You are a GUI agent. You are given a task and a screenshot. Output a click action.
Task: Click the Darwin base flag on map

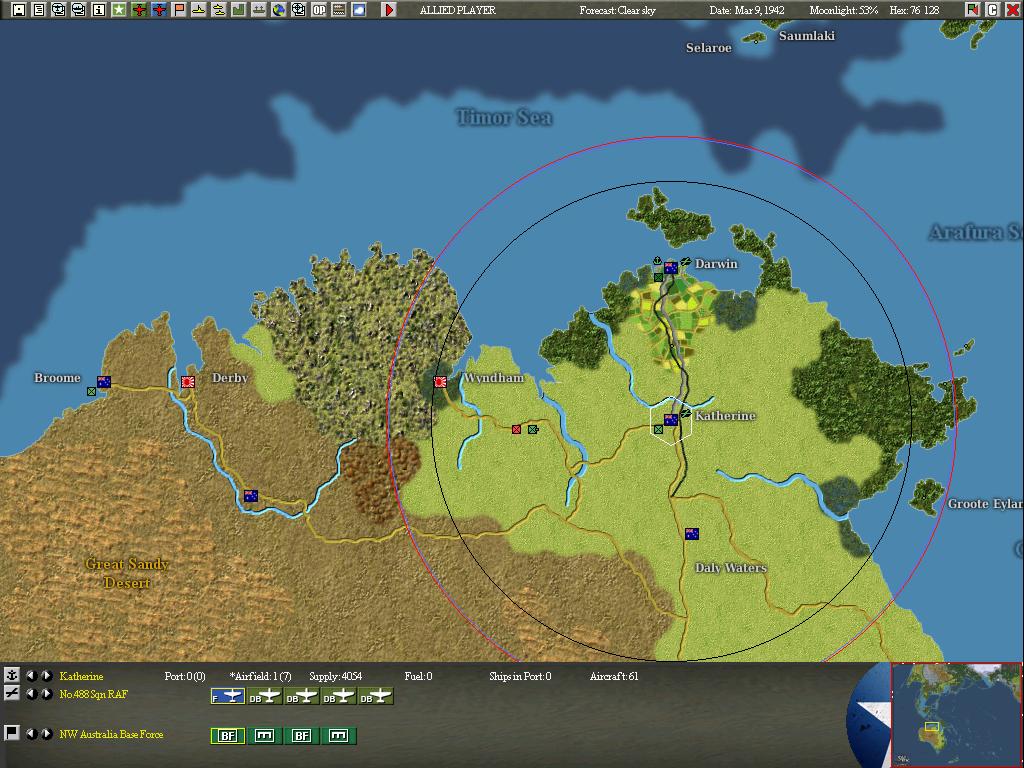671,268
